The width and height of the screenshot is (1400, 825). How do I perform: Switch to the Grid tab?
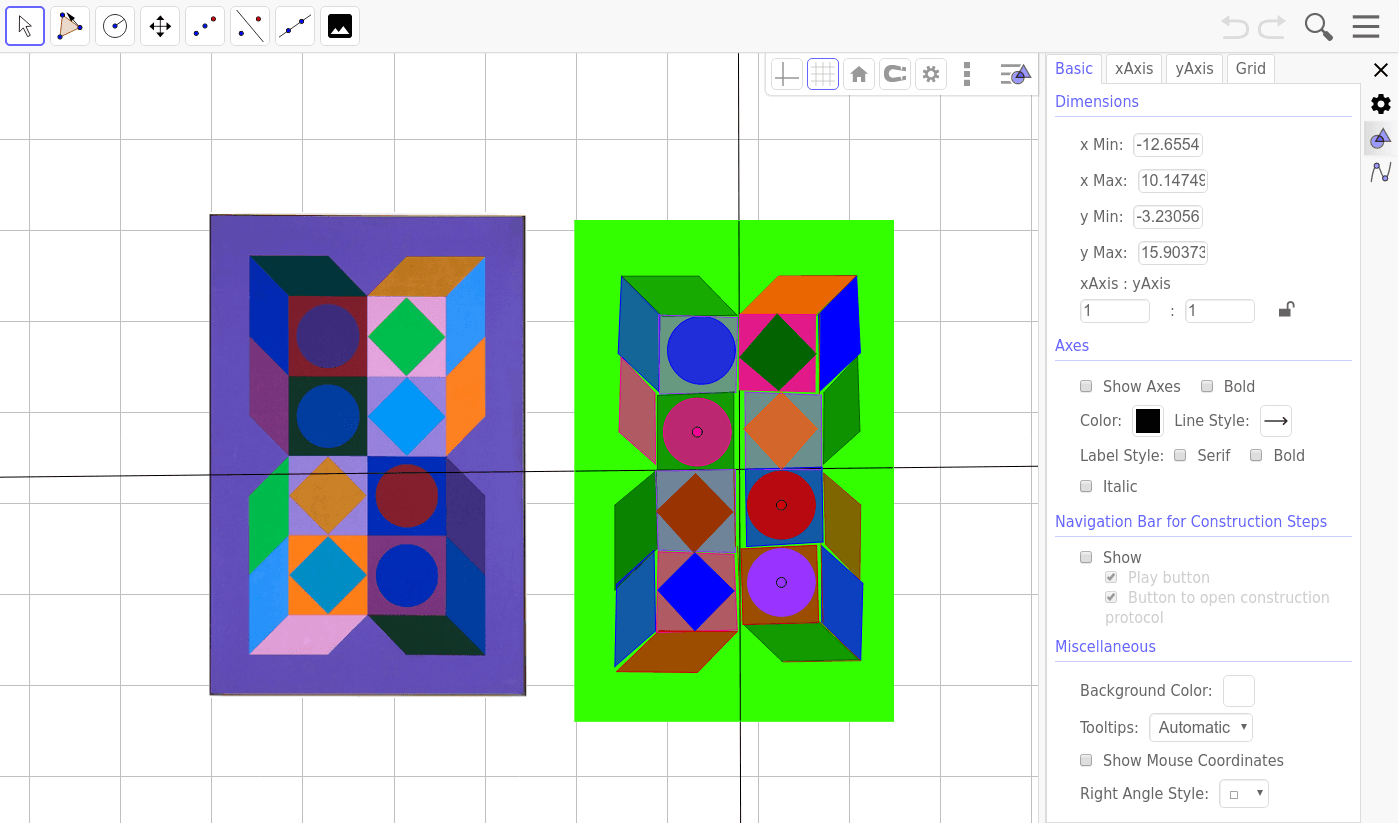[1251, 69]
